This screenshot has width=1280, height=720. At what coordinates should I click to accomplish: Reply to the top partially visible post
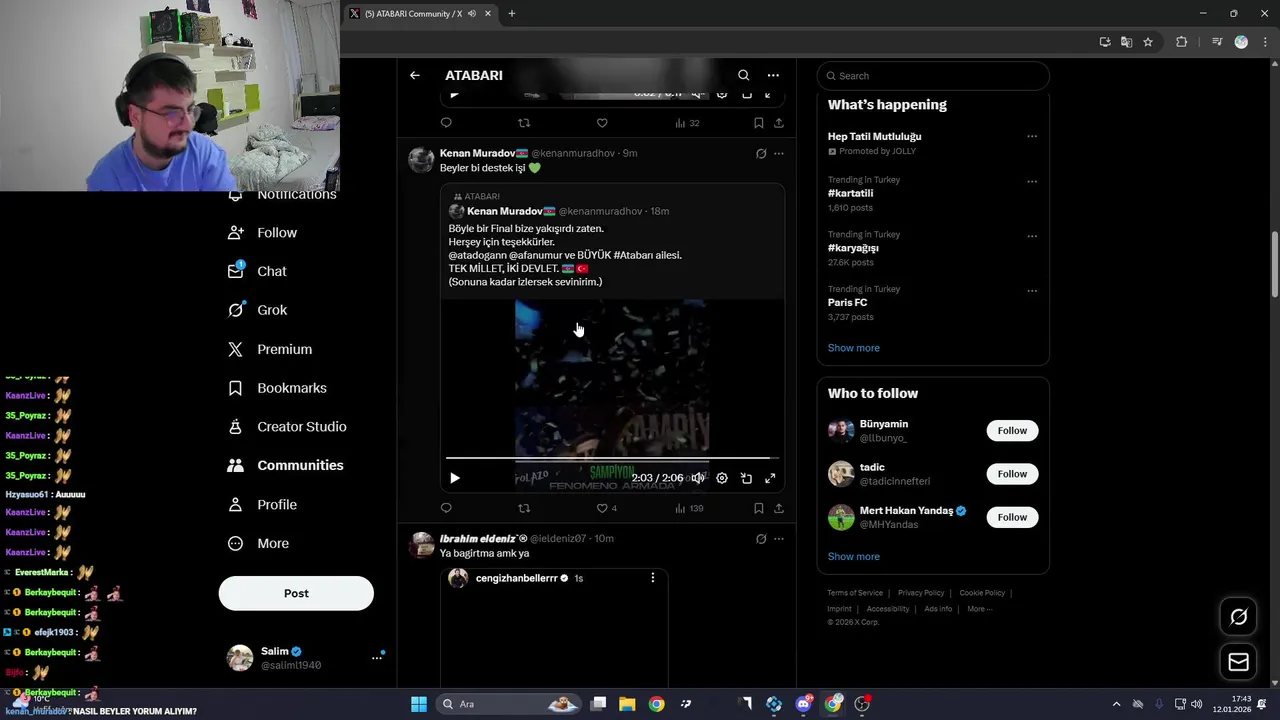(446, 123)
